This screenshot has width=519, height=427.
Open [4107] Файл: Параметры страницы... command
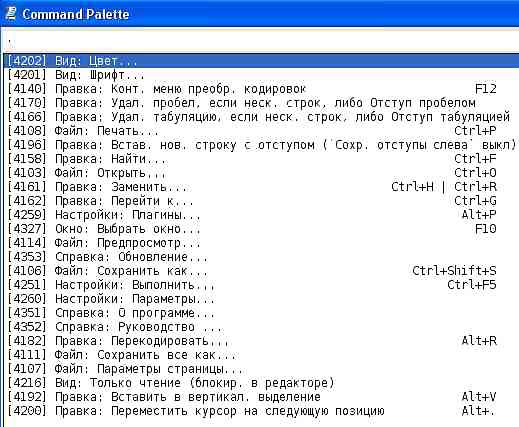(262, 369)
